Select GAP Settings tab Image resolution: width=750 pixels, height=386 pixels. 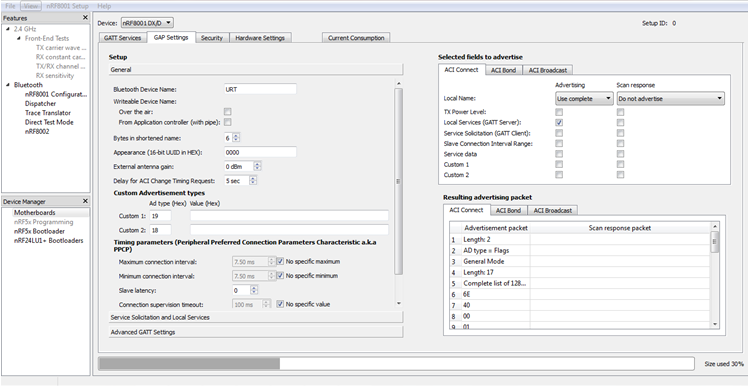171,37
